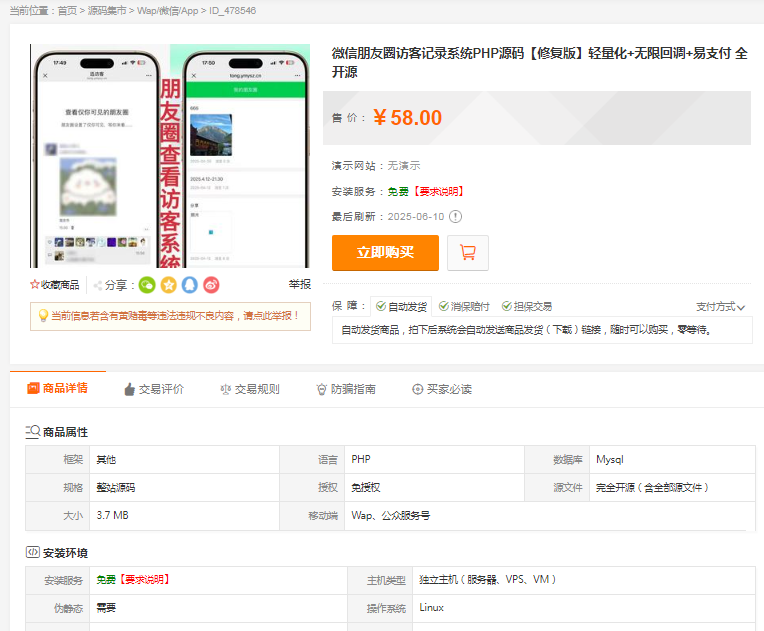Add item to shopping cart icon
Viewport: 764px width, 631px height.
coord(468,253)
